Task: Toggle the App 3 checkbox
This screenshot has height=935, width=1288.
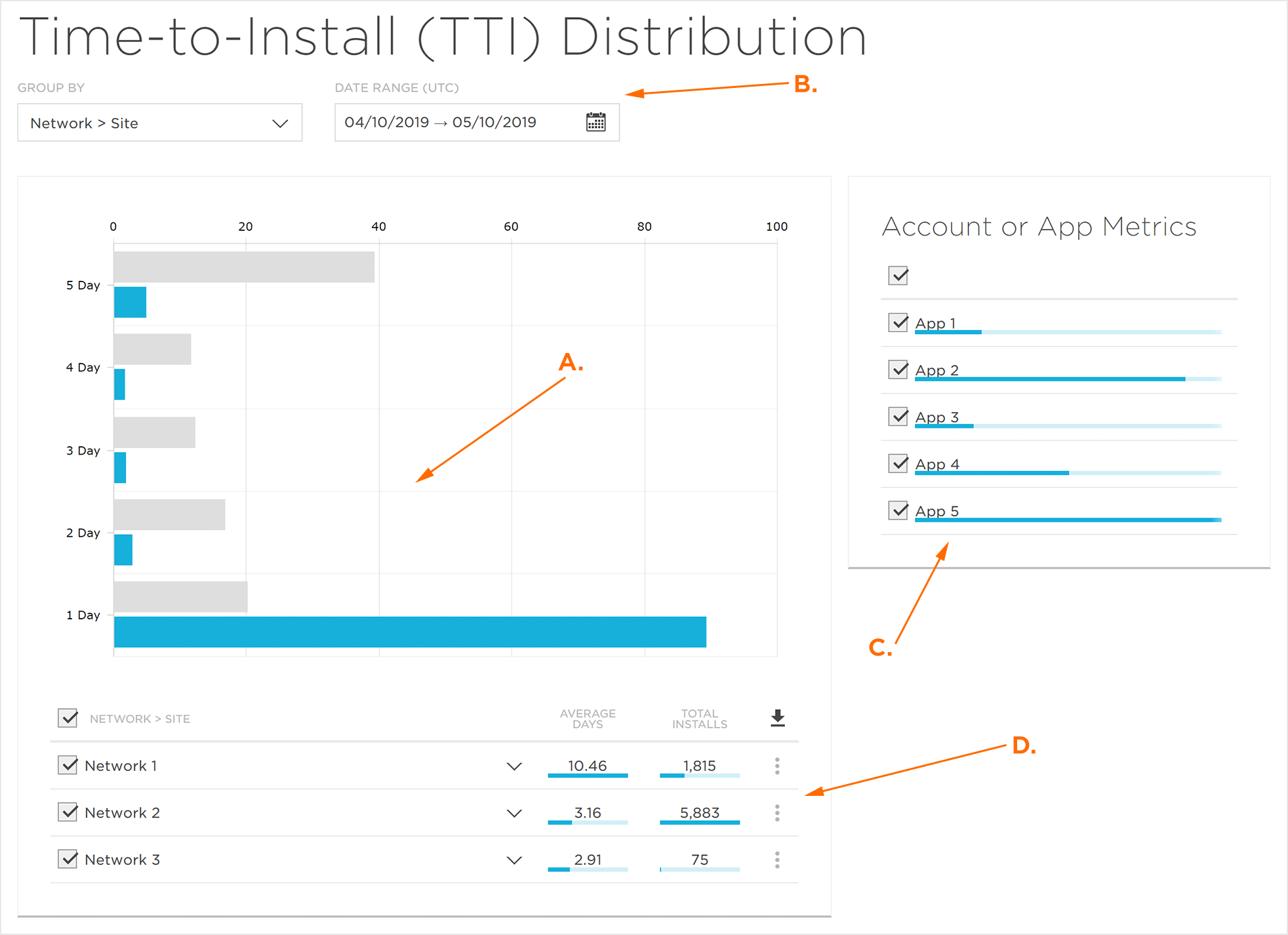Action: click(898, 416)
